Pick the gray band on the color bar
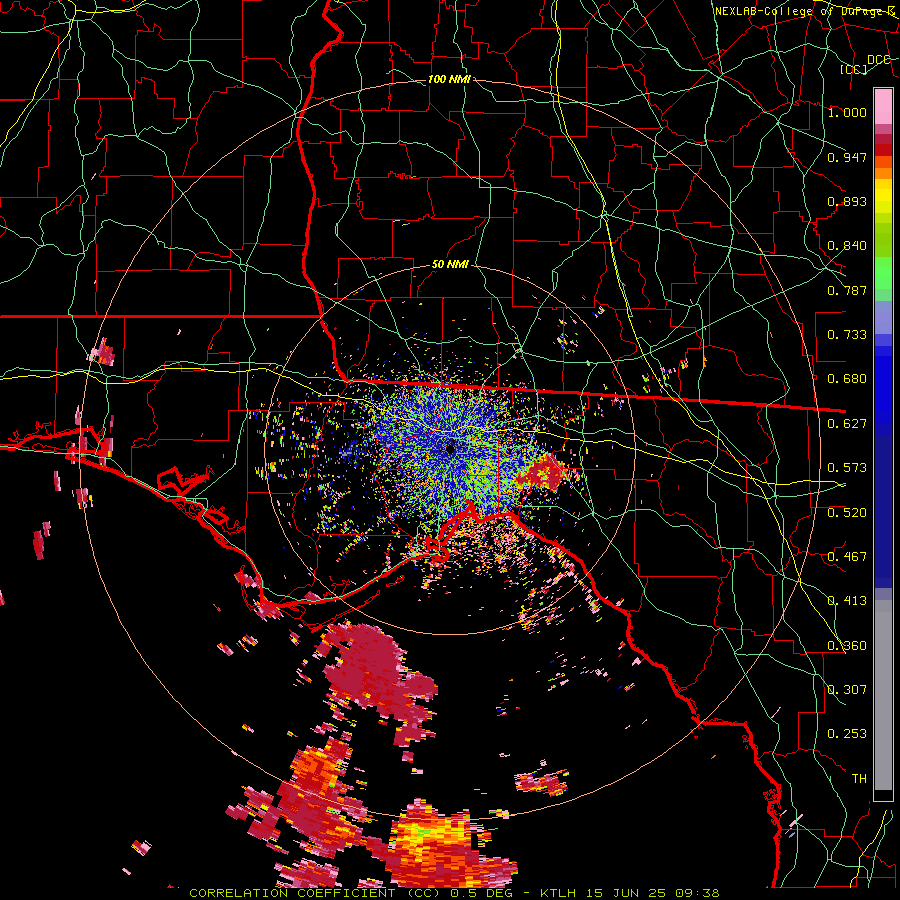Screen dimensions: 900x900 tap(883, 695)
